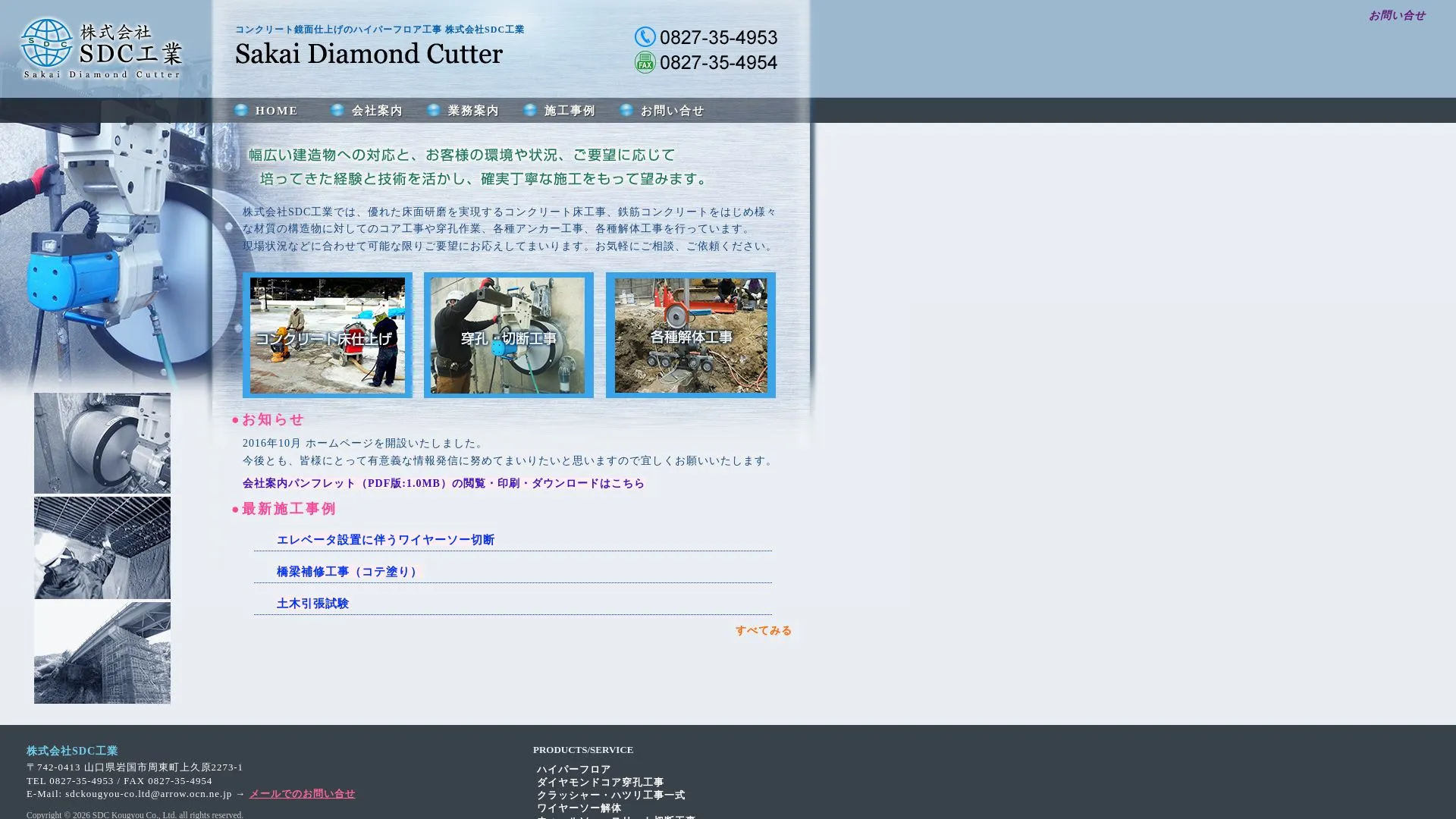Click the green FAX icon
Screen dimensions: 1456x819
click(x=645, y=62)
